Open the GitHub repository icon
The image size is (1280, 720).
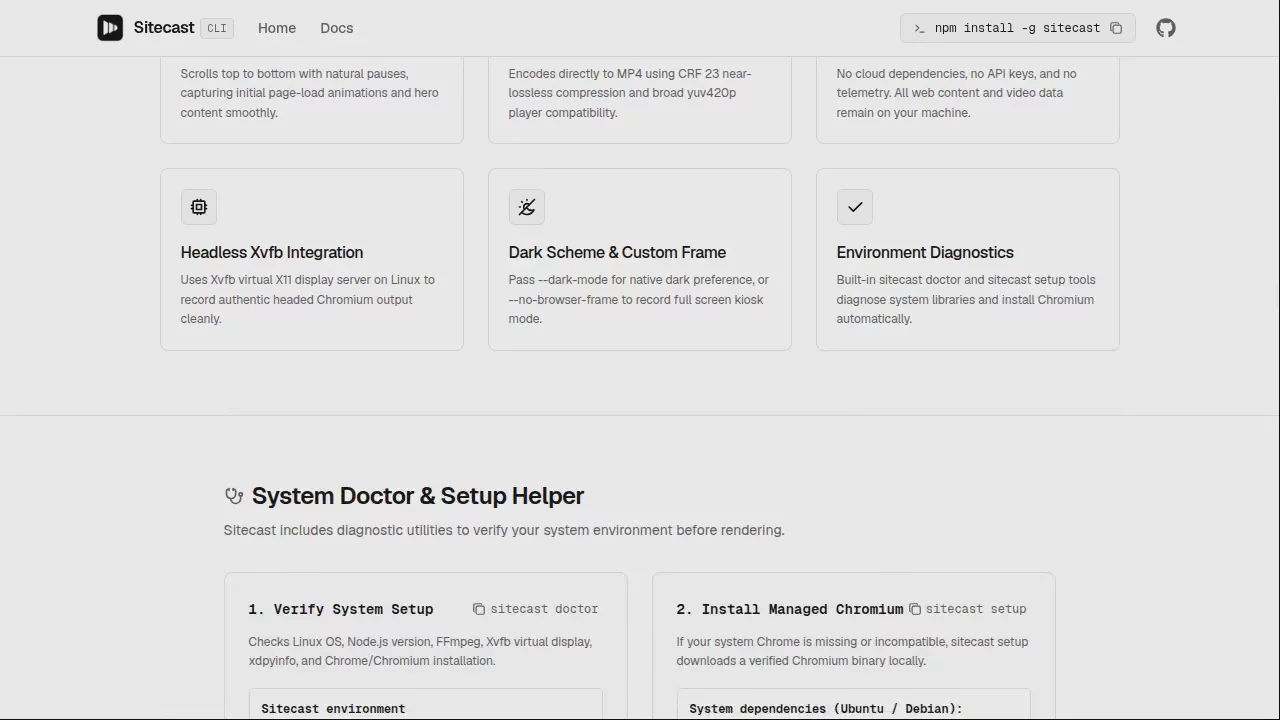(x=1166, y=28)
